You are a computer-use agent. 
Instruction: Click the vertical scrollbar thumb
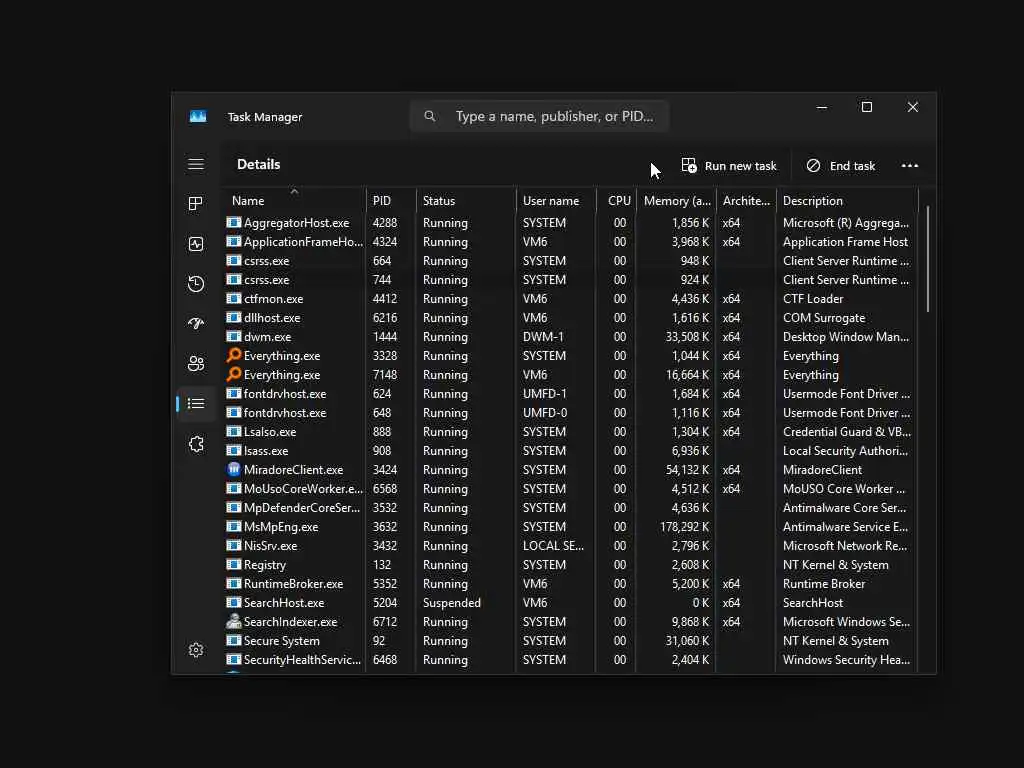tap(927, 259)
